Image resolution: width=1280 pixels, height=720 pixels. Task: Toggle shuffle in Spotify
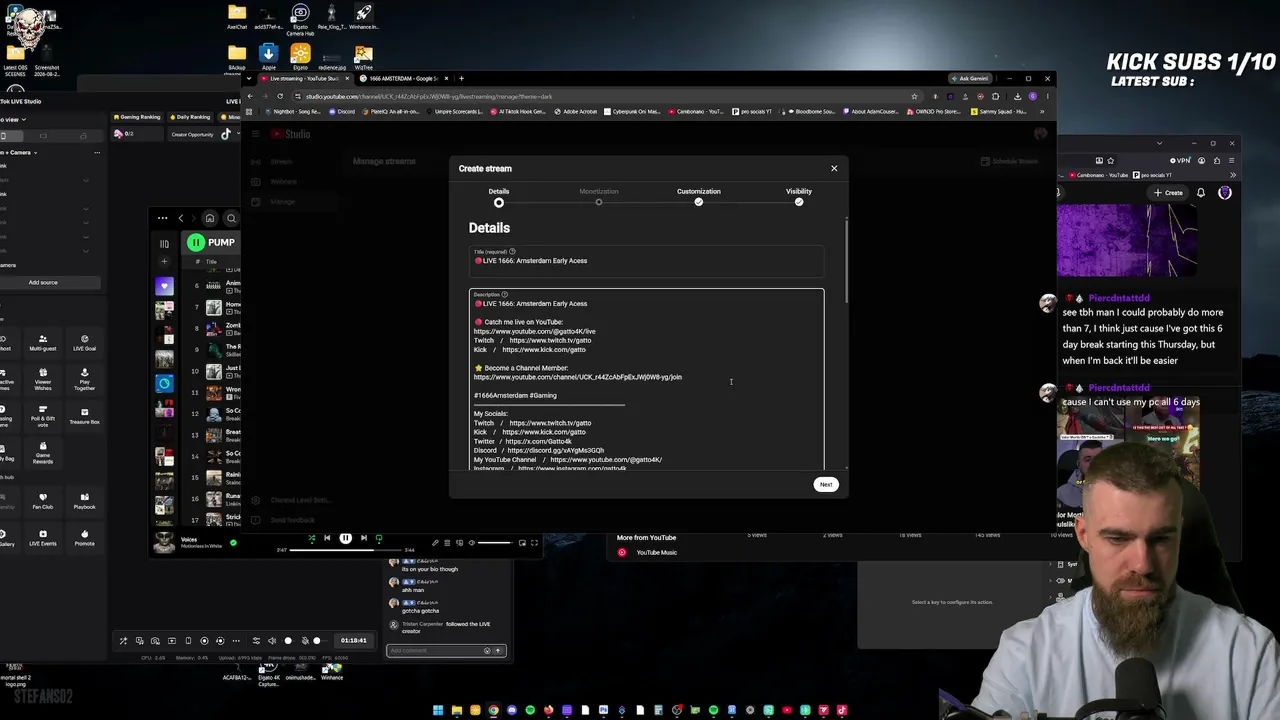point(311,538)
